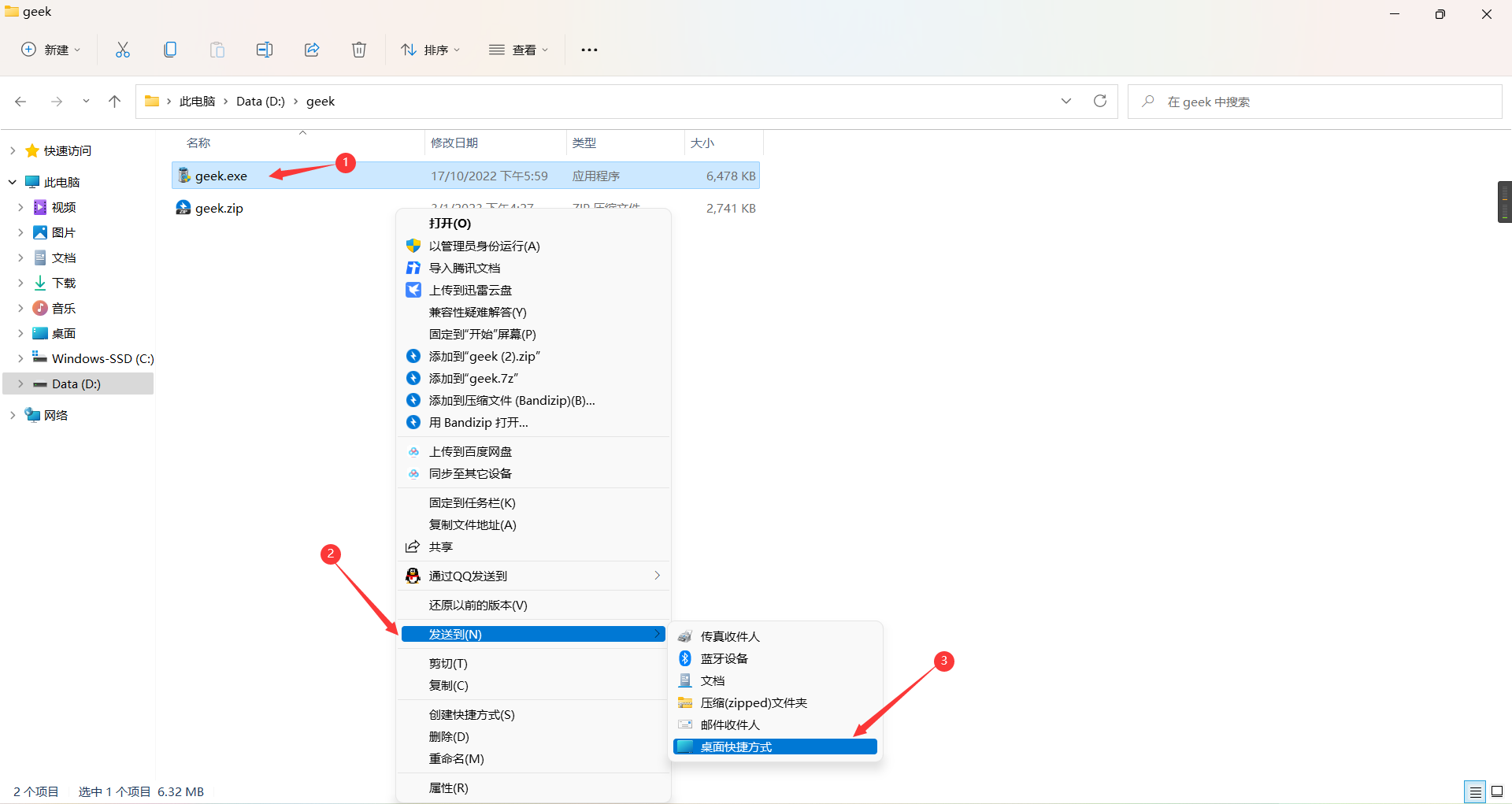
Task: Expand 快速访问 in navigation pane
Action: [13, 150]
